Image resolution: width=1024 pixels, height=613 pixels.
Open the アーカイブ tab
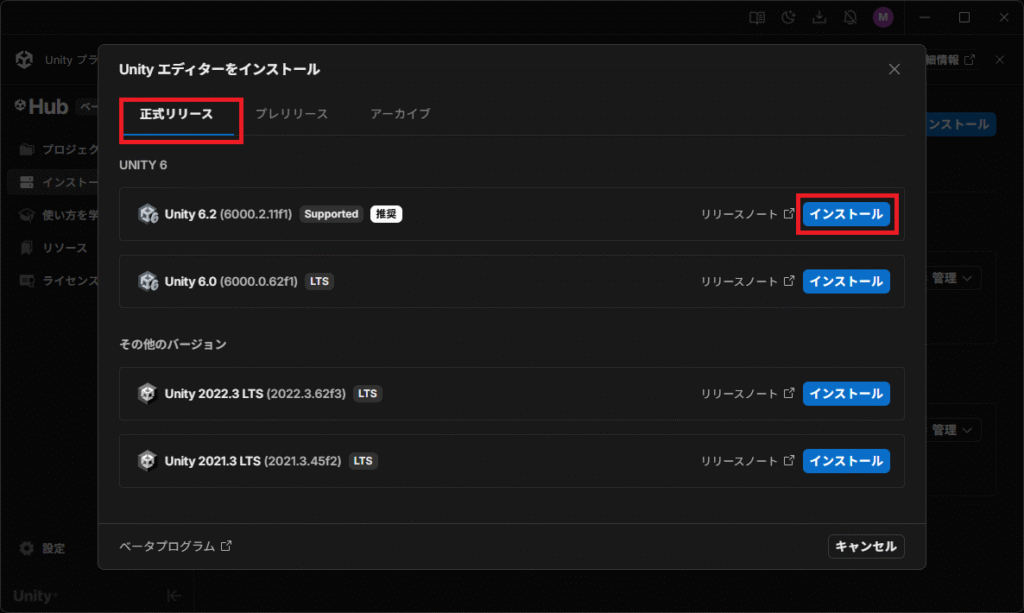[400, 114]
